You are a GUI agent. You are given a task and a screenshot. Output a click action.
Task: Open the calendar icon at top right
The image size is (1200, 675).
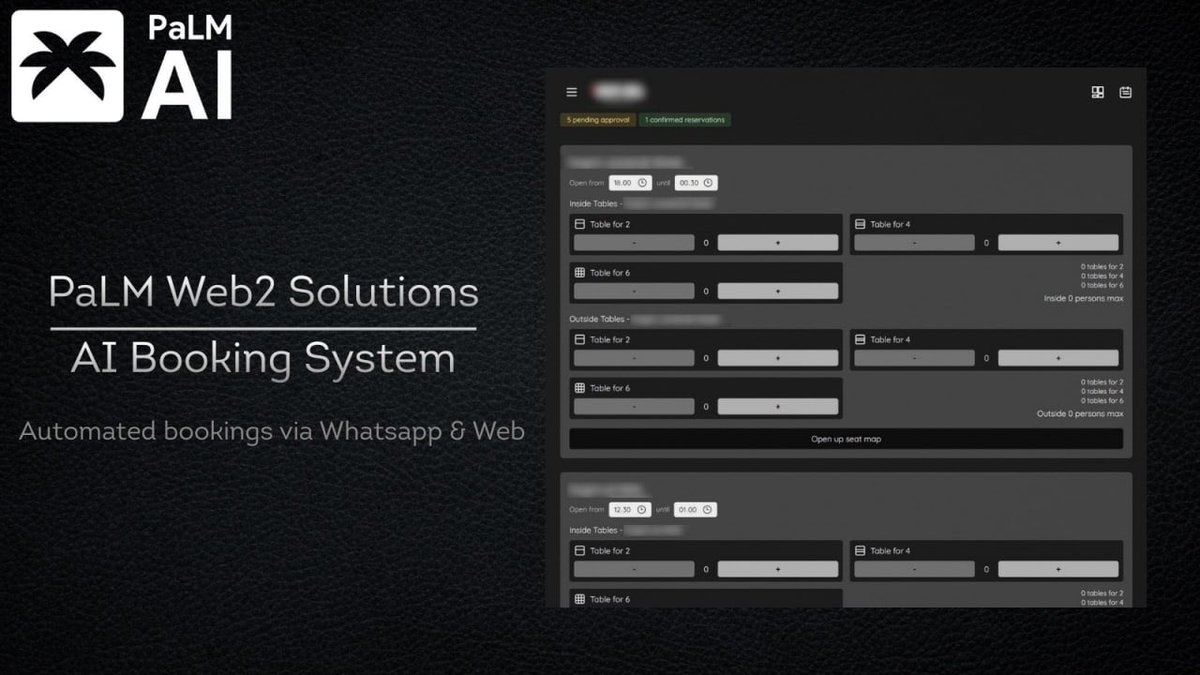tap(1126, 92)
